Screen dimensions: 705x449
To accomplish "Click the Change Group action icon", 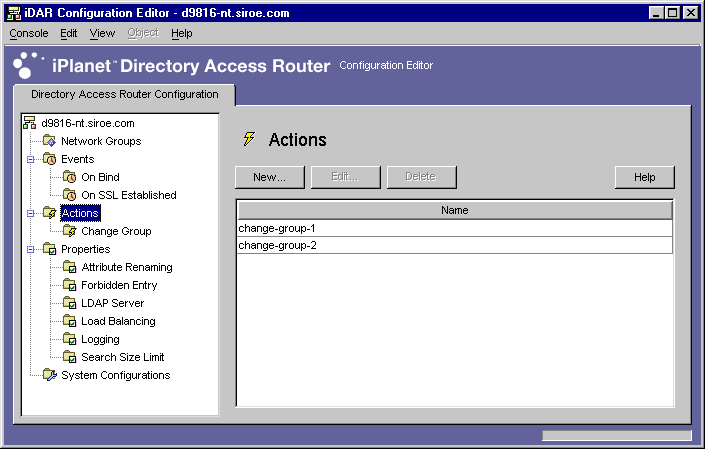I will click(70, 231).
